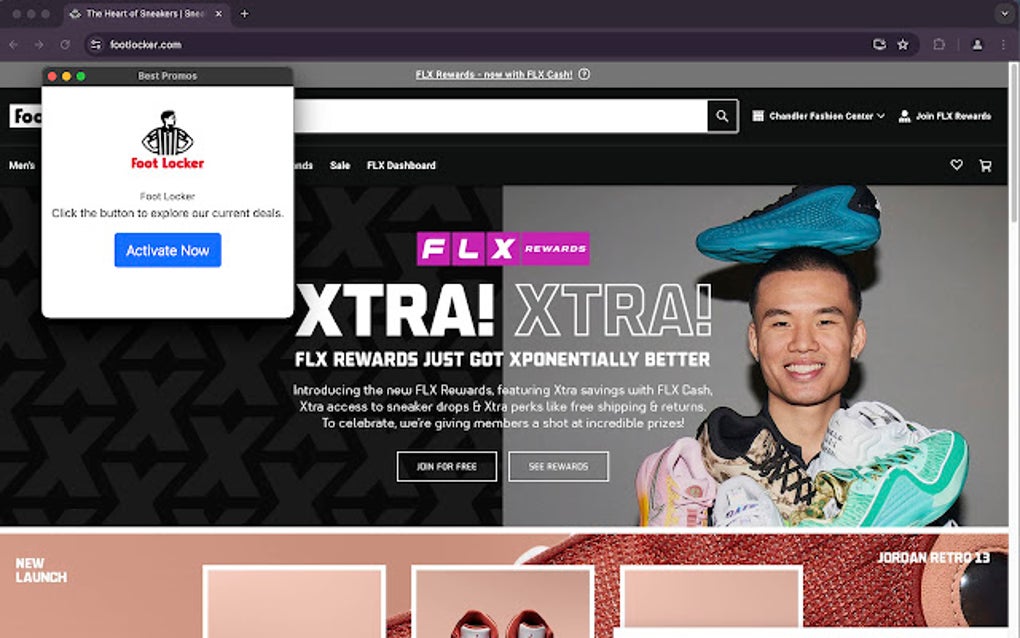
Task: Open the browser three-dot menu
Action: 1003,44
